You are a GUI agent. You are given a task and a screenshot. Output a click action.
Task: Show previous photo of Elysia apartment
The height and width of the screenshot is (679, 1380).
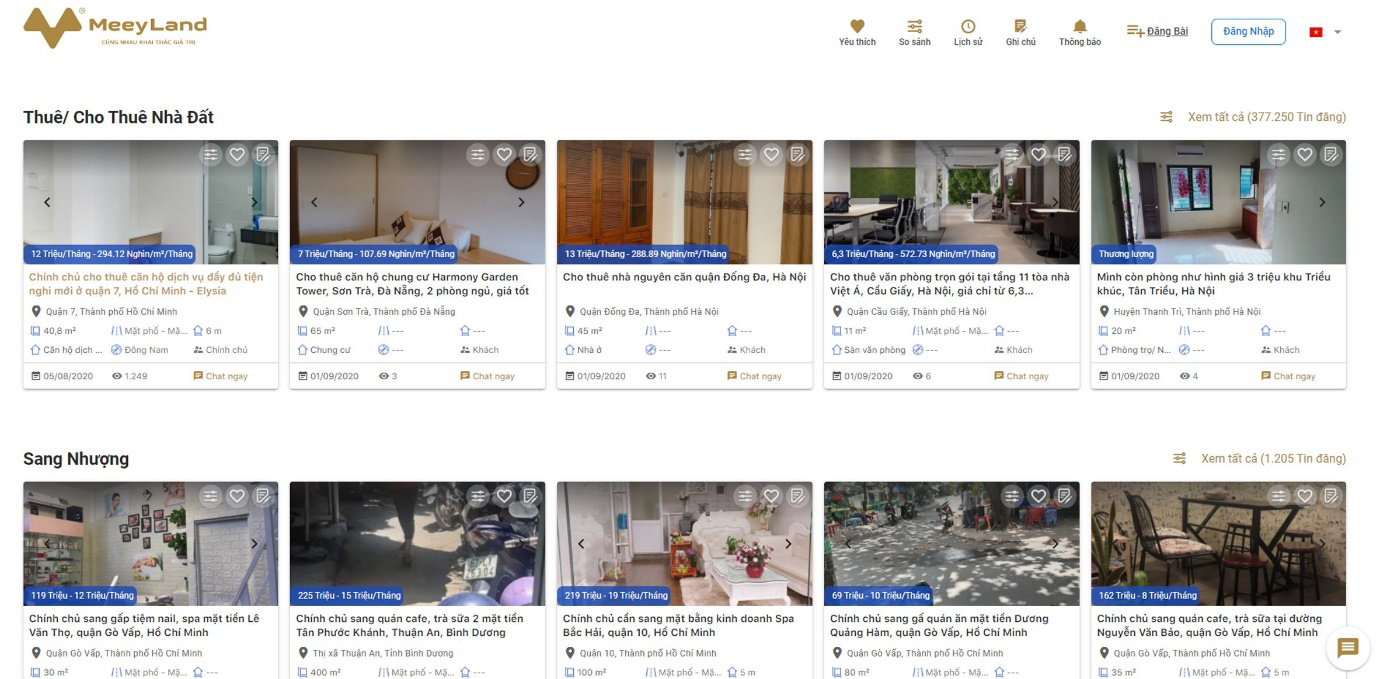[x=47, y=202]
